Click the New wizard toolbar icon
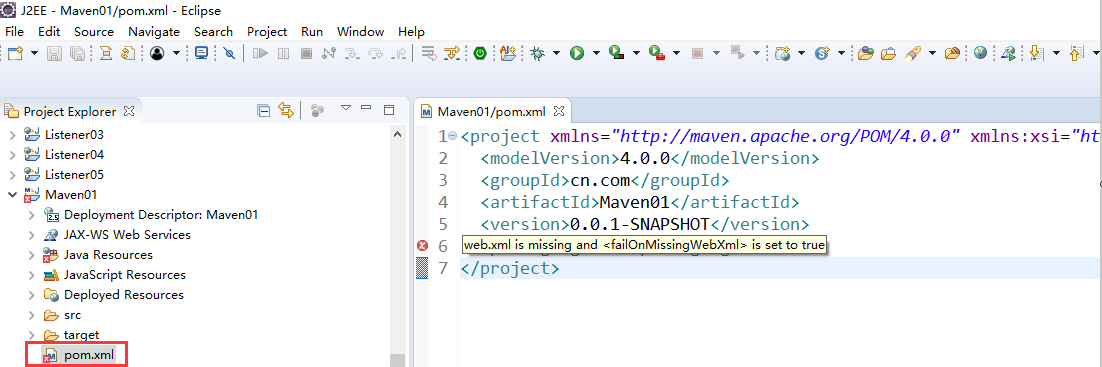The width and height of the screenshot is (1102, 367). pos(15,53)
